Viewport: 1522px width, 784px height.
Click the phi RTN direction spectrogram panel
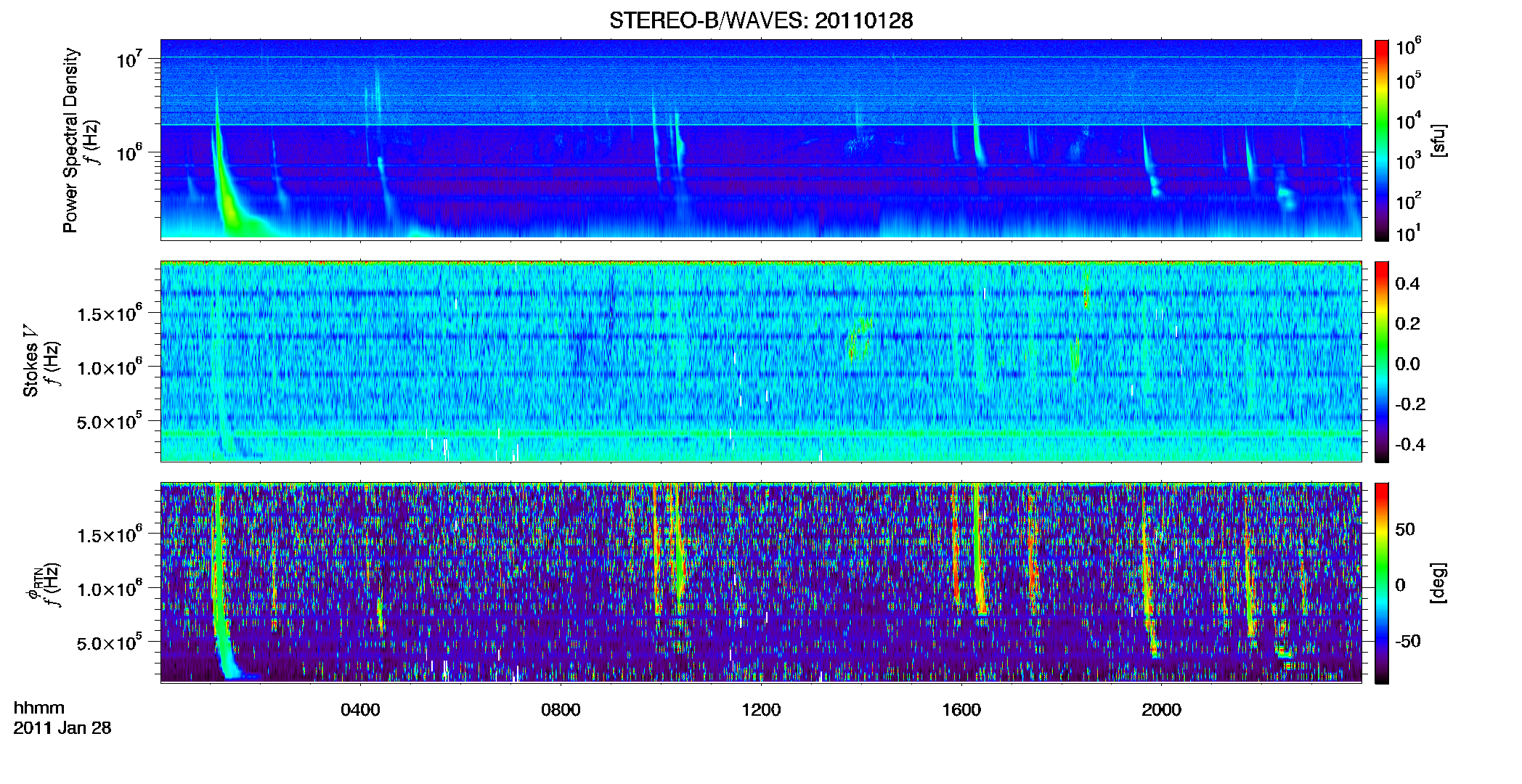point(761,583)
